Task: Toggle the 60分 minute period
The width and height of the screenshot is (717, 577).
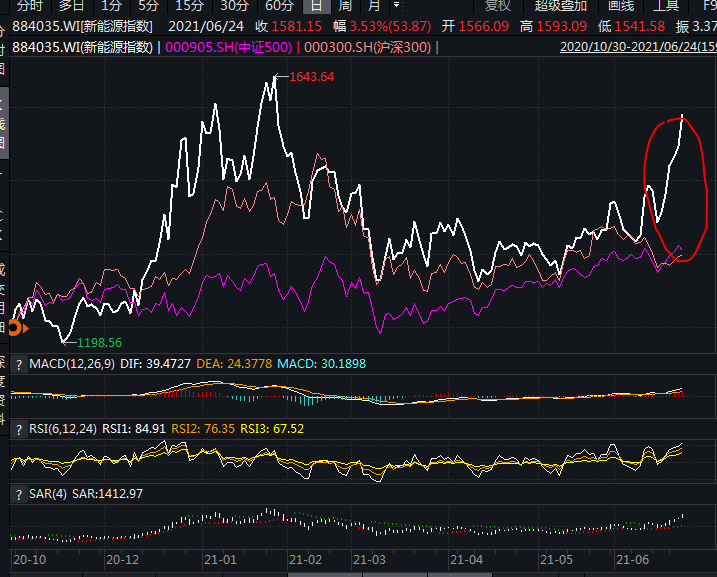Action: point(278,6)
